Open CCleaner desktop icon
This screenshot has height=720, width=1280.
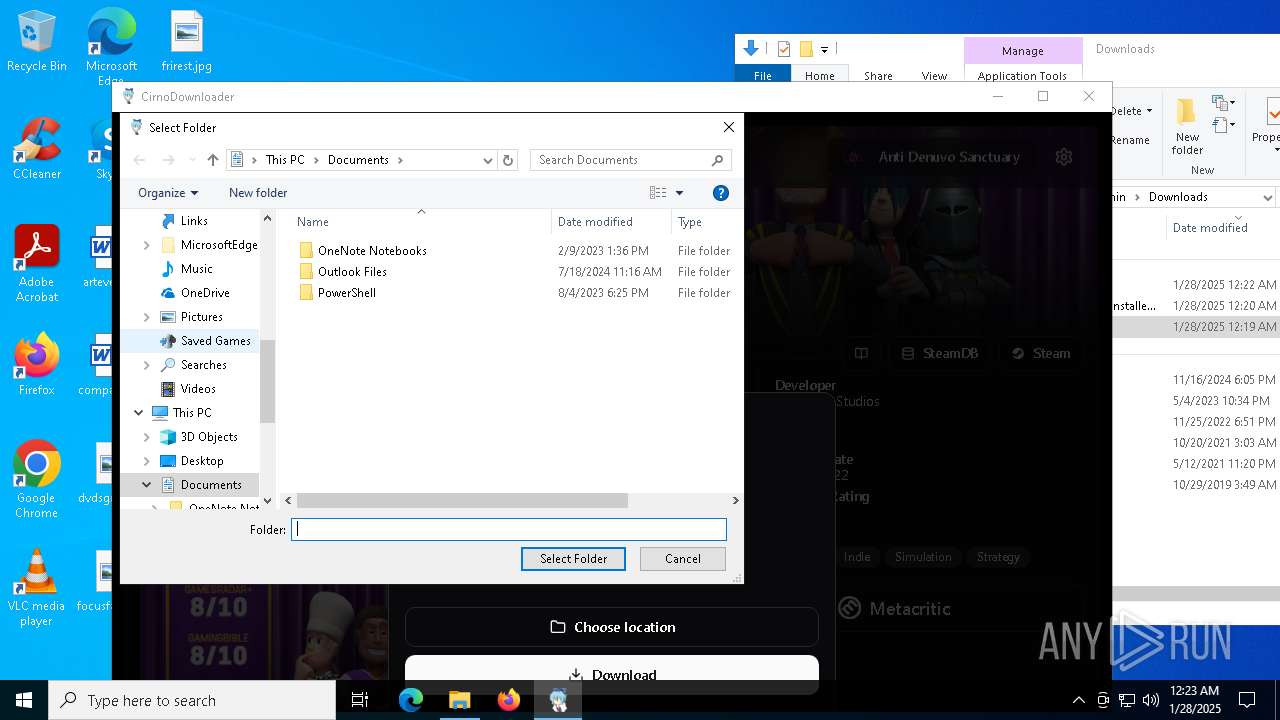(x=37, y=149)
